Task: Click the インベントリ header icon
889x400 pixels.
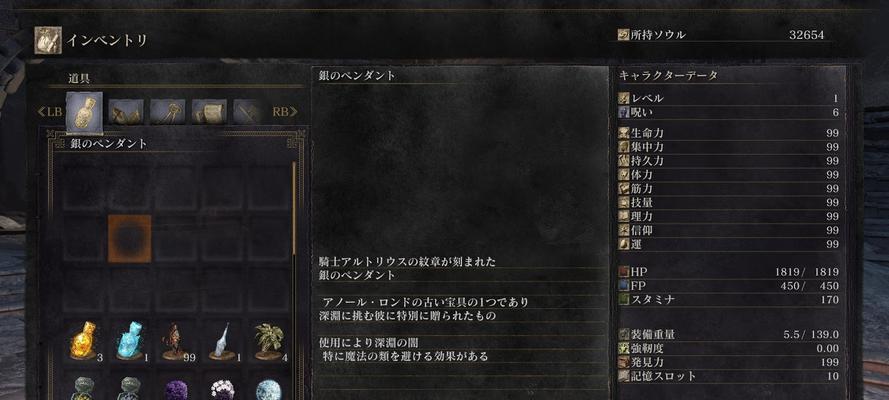Action: point(48,41)
